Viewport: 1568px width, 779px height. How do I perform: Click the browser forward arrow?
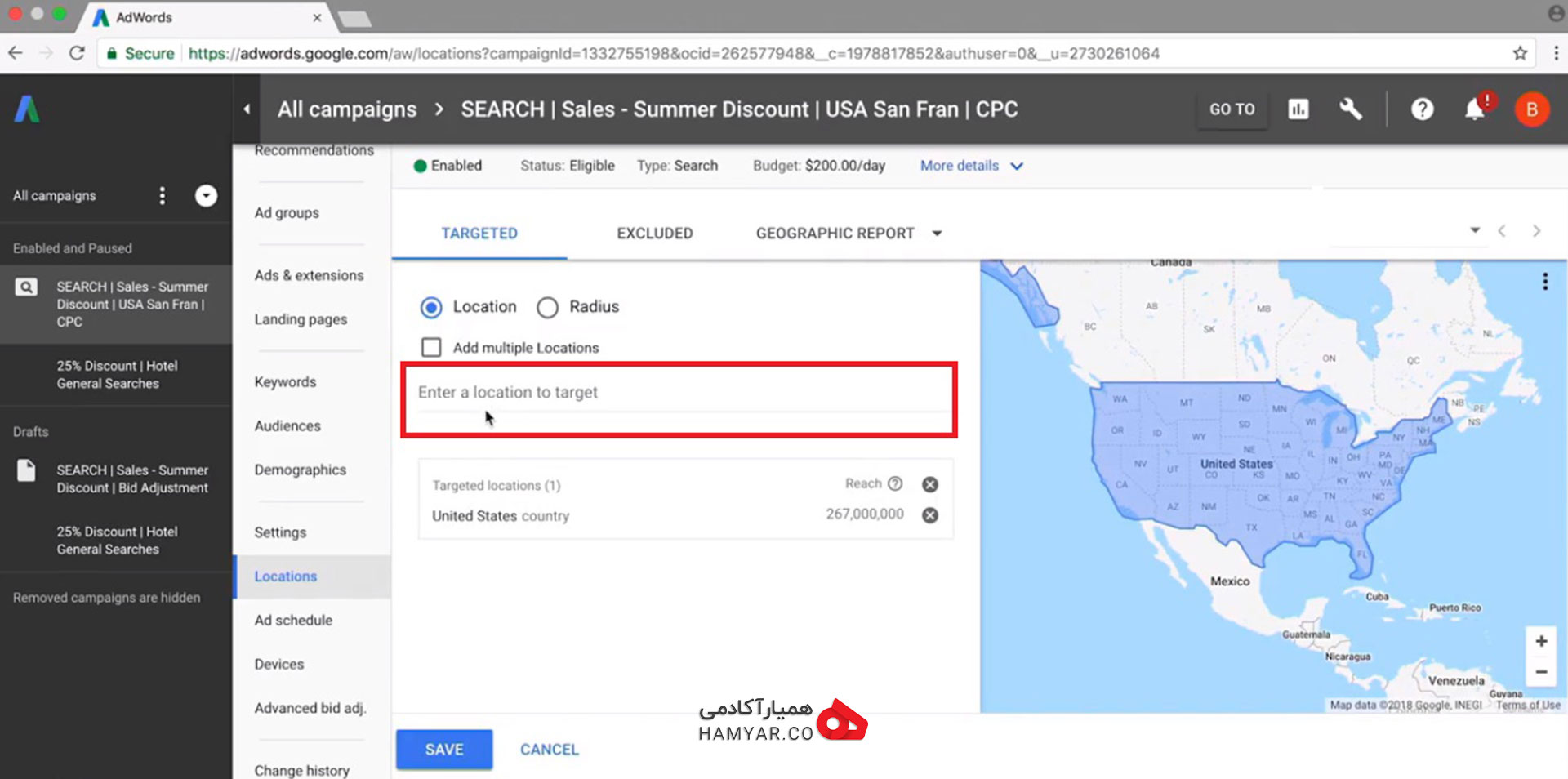coord(46,53)
